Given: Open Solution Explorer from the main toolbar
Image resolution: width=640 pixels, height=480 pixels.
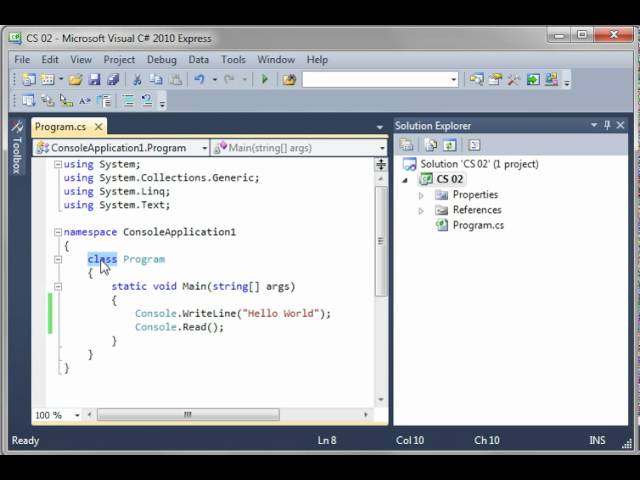Looking at the screenshot, I should (476, 79).
